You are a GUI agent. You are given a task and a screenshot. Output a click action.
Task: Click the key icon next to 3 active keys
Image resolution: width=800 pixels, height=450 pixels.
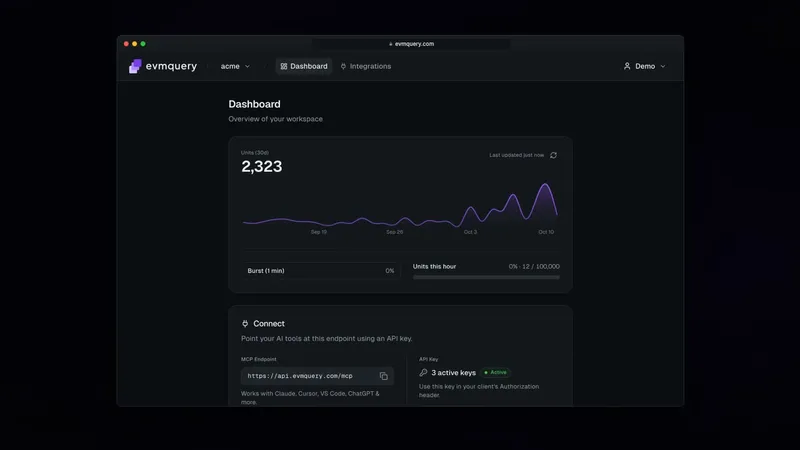tap(423, 372)
